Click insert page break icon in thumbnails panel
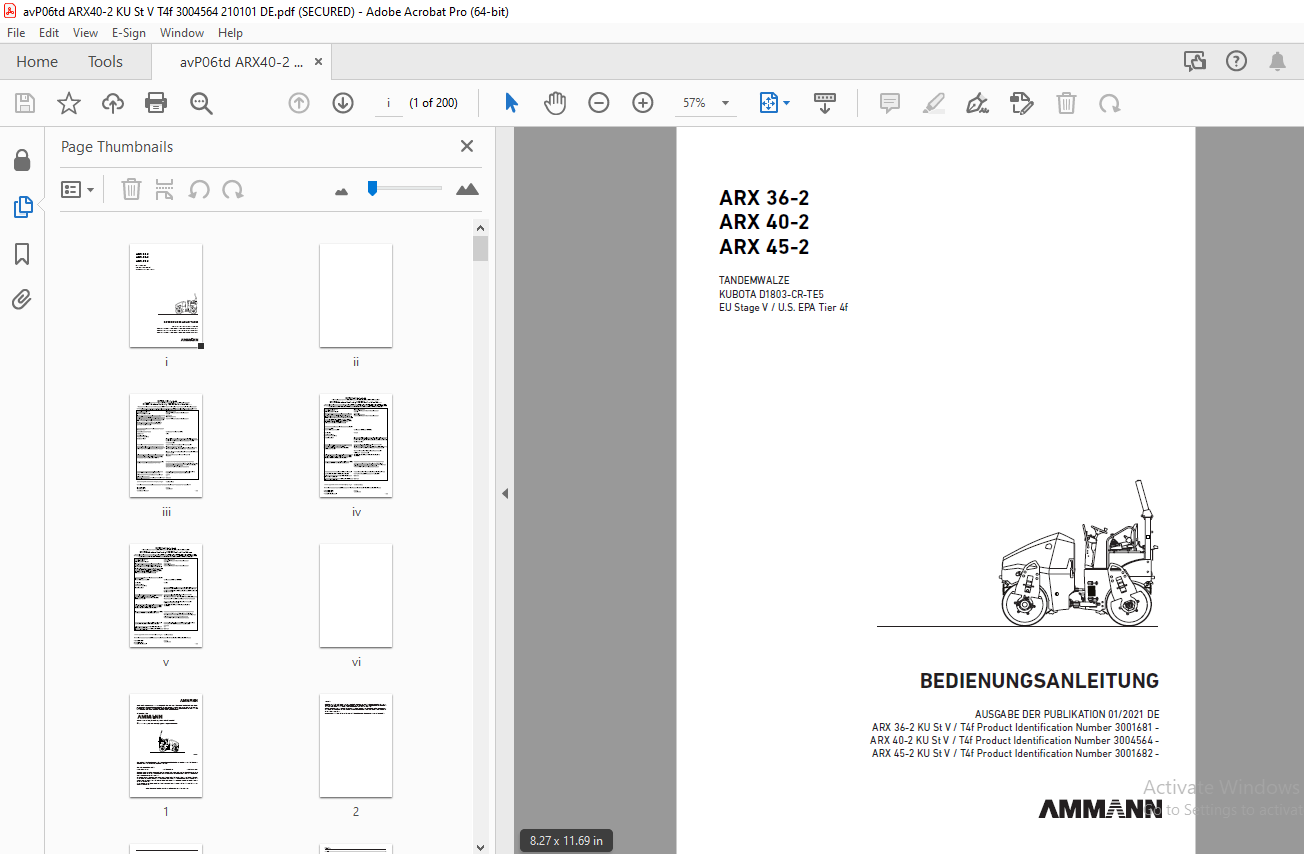 [165, 189]
